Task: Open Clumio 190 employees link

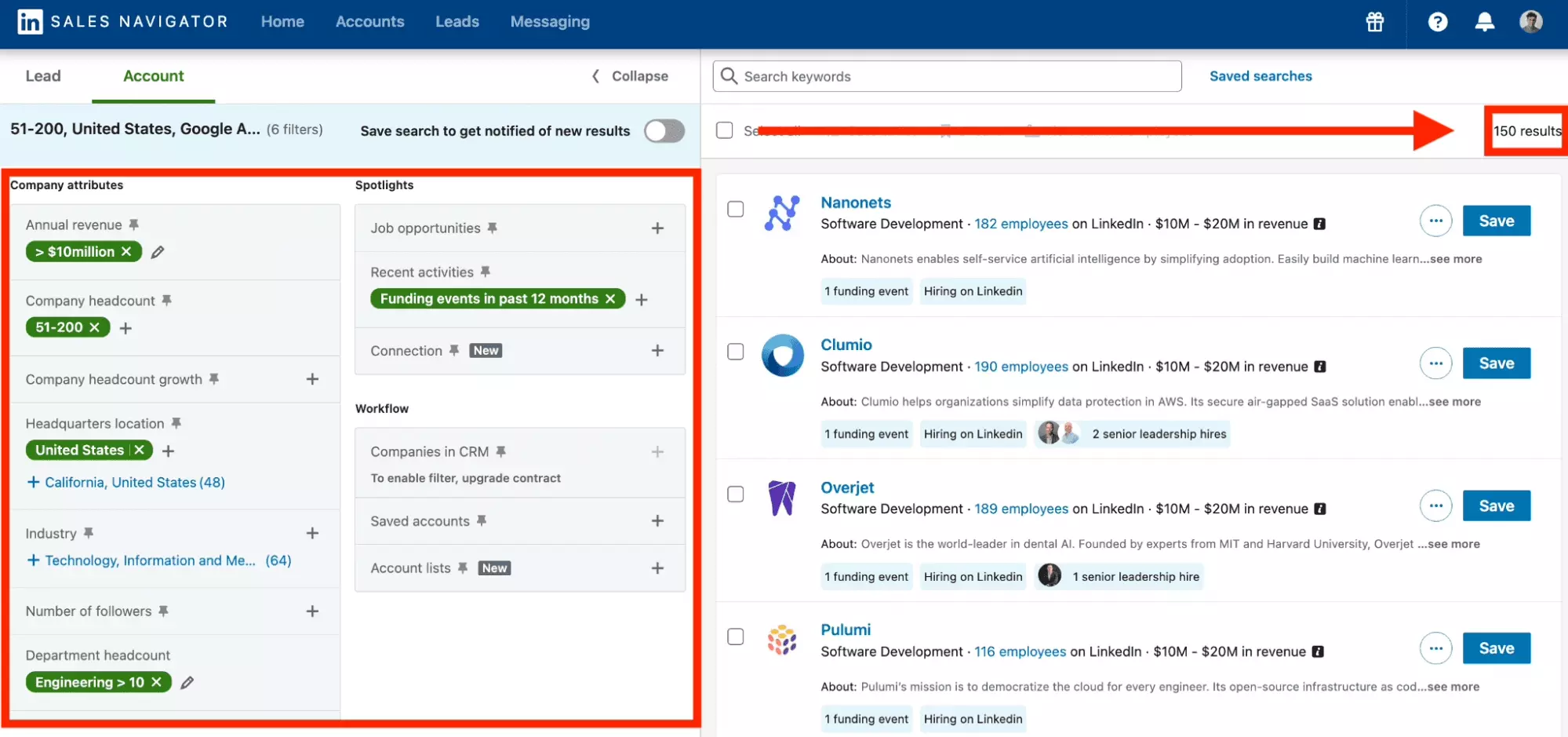Action: pyautogui.click(x=1021, y=367)
